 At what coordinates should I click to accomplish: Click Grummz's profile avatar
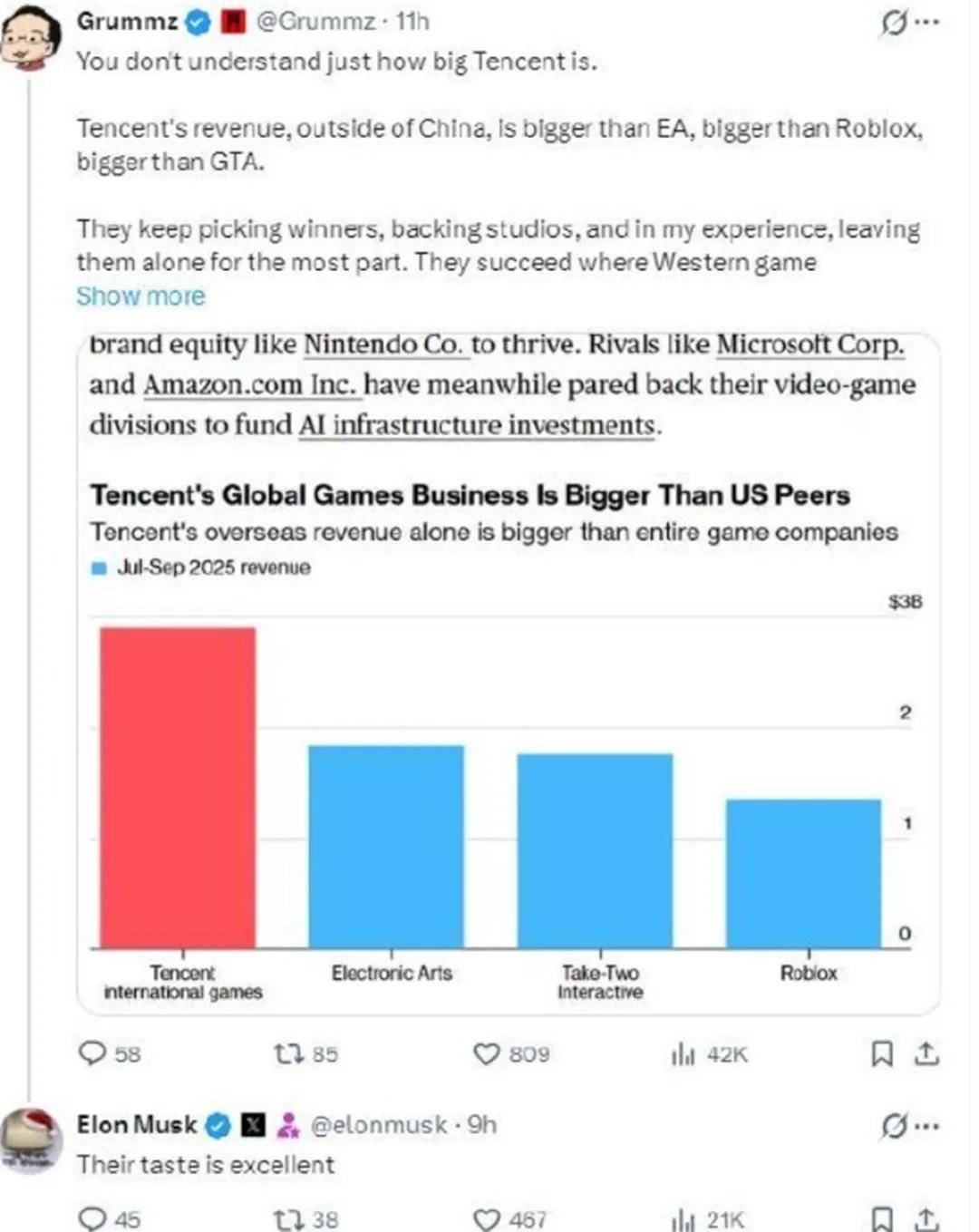point(31,36)
